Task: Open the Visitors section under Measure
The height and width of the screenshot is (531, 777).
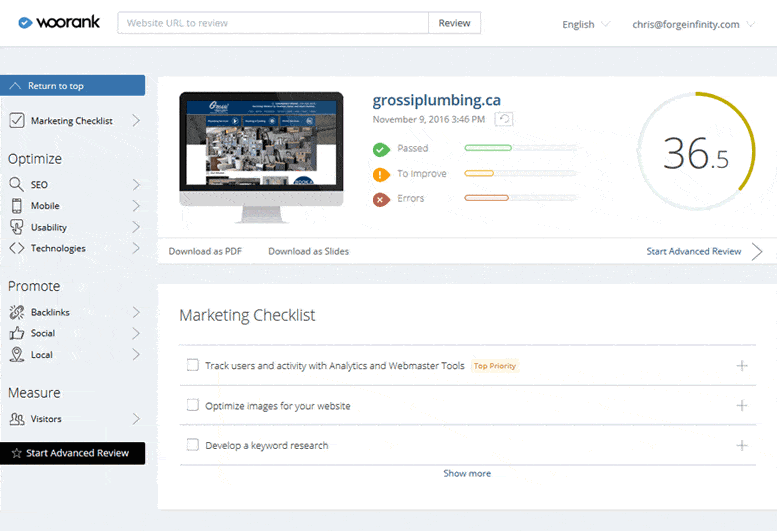Action: (x=46, y=419)
